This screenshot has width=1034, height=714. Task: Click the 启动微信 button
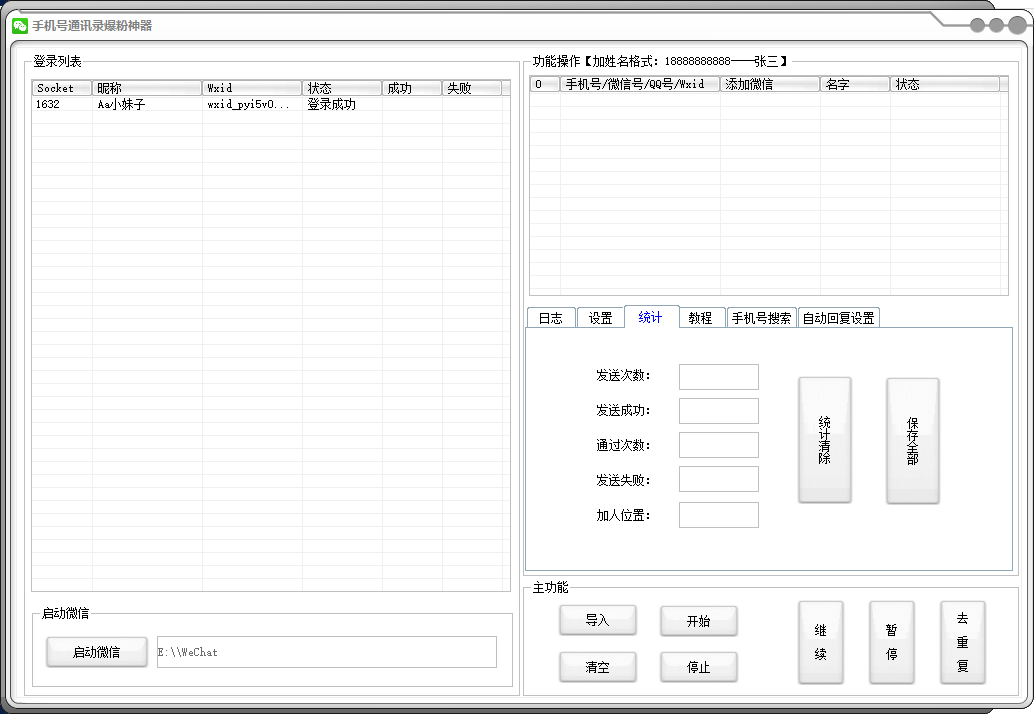(x=96, y=652)
